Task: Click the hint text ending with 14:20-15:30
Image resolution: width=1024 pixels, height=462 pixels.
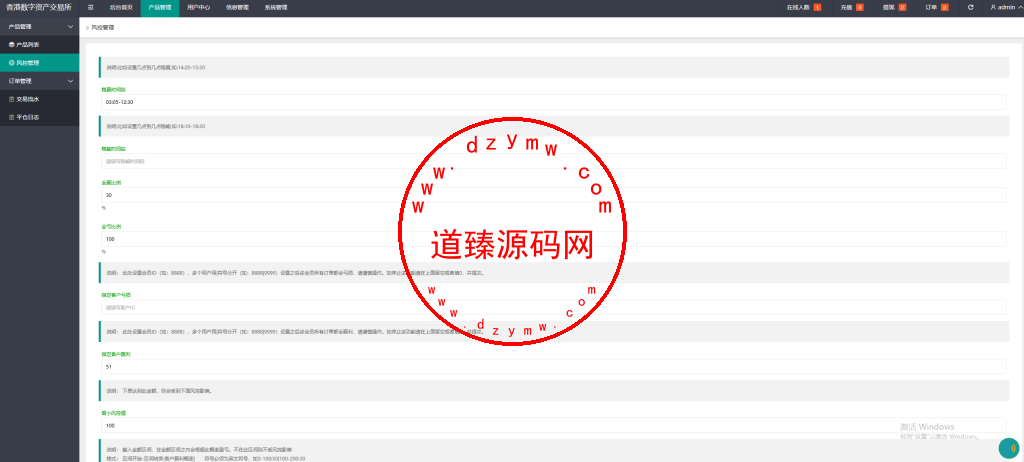Action: click(156, 67)
